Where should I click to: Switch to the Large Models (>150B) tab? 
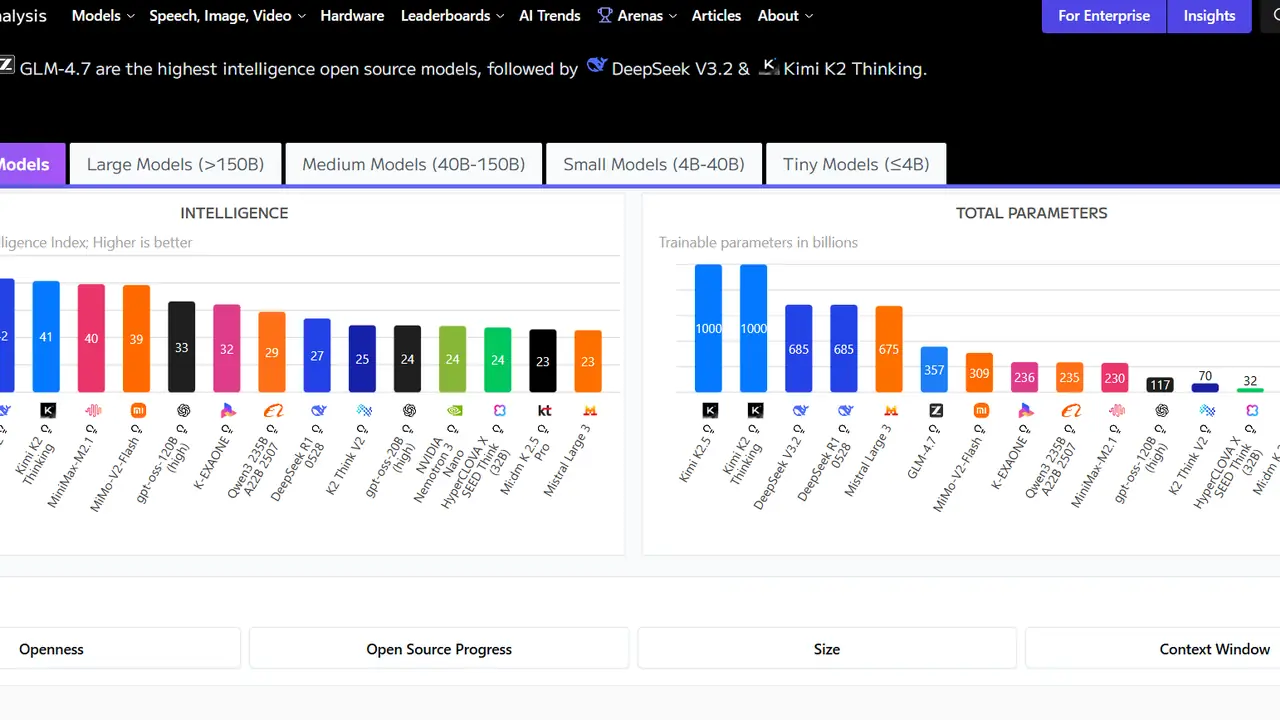pyautogui.click(x=175, y=164)
